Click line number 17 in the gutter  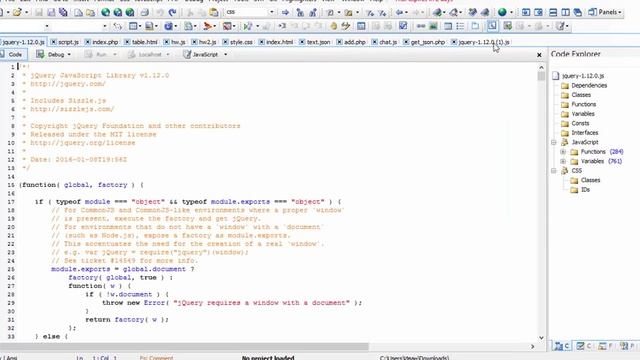click(11, 202)
